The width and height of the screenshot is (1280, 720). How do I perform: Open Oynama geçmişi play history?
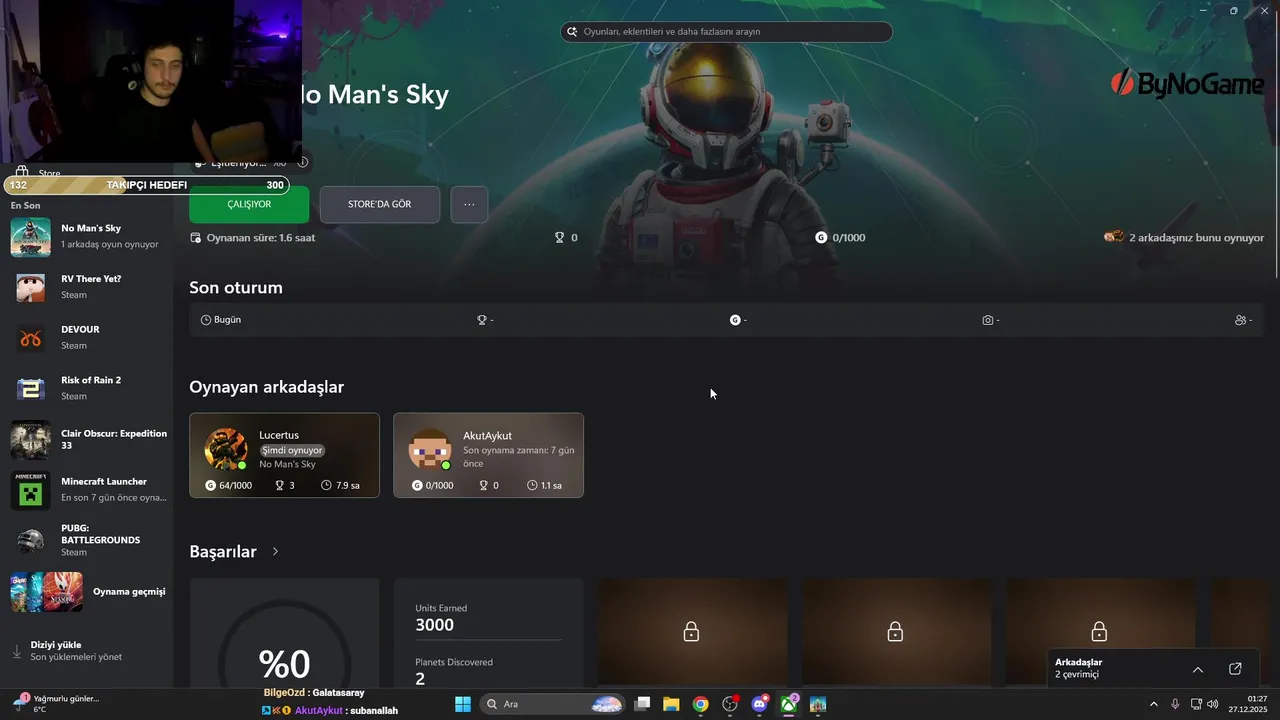[87, 591]
